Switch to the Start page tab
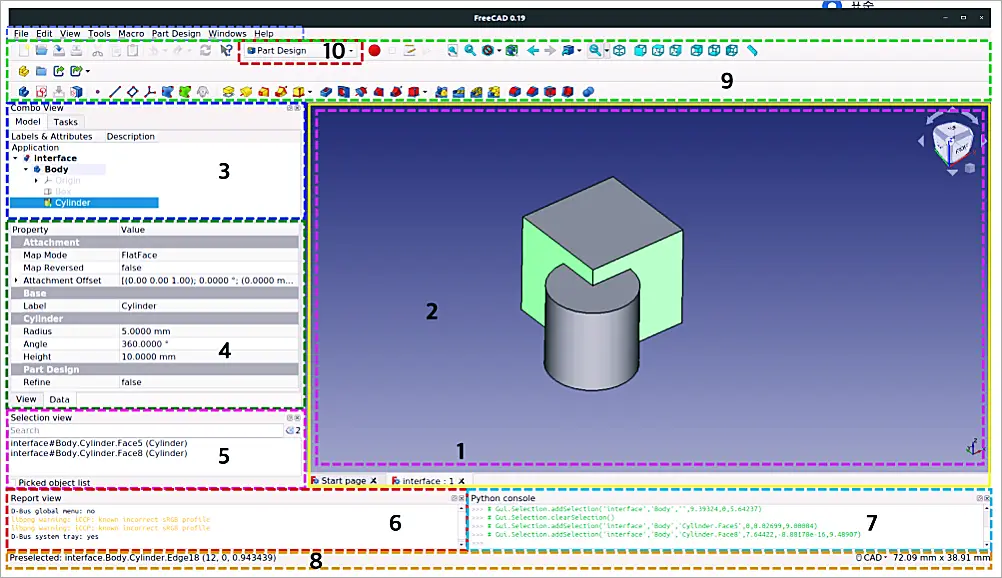The height and width of the screenshot is (578, 1002). coord(344,481)
